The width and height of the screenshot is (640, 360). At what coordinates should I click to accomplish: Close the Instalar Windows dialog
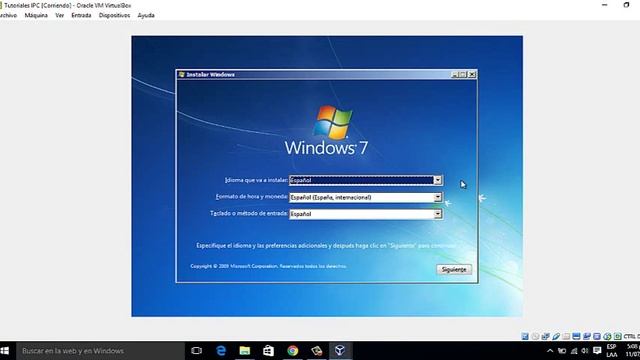[x=472, y=74]
